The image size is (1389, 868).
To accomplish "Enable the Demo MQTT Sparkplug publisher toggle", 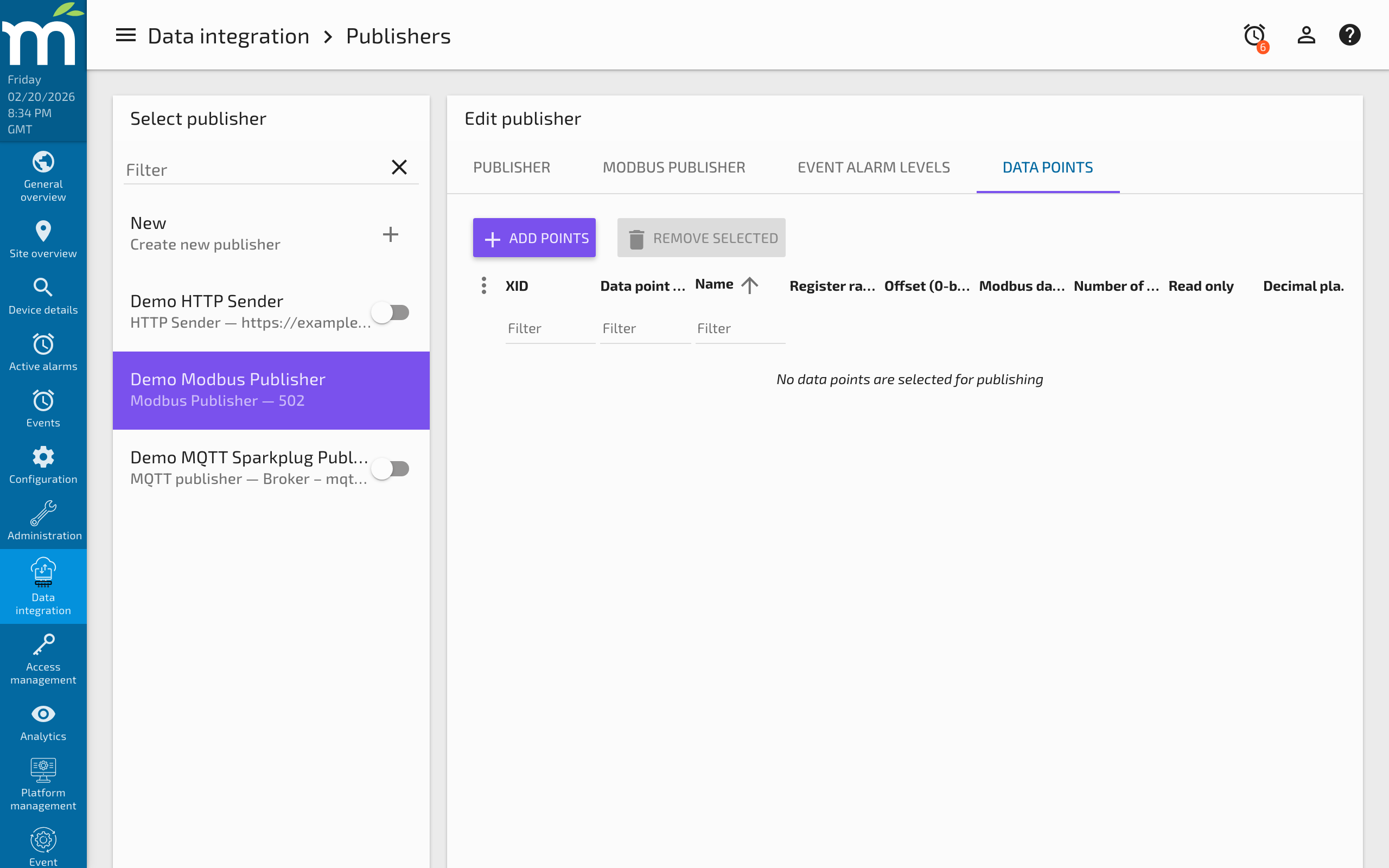I will pos(391,468).
